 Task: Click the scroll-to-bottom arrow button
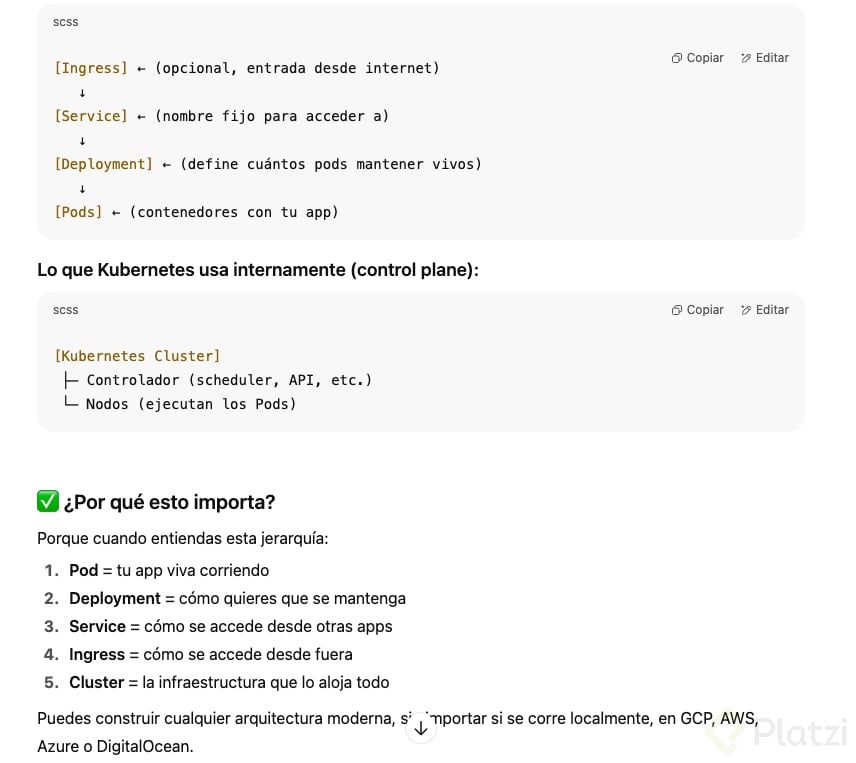coord(421,728)
